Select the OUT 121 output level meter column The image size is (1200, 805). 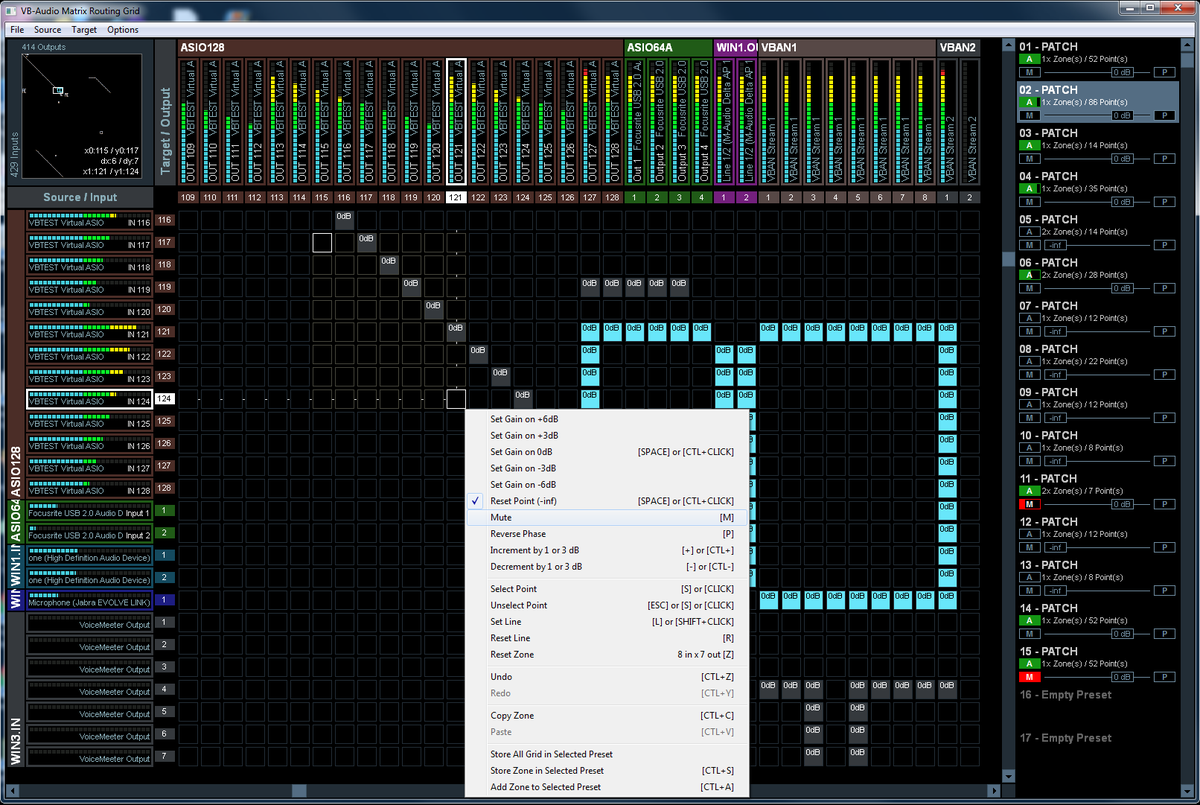pyautogui.click(x=456, y=121)
